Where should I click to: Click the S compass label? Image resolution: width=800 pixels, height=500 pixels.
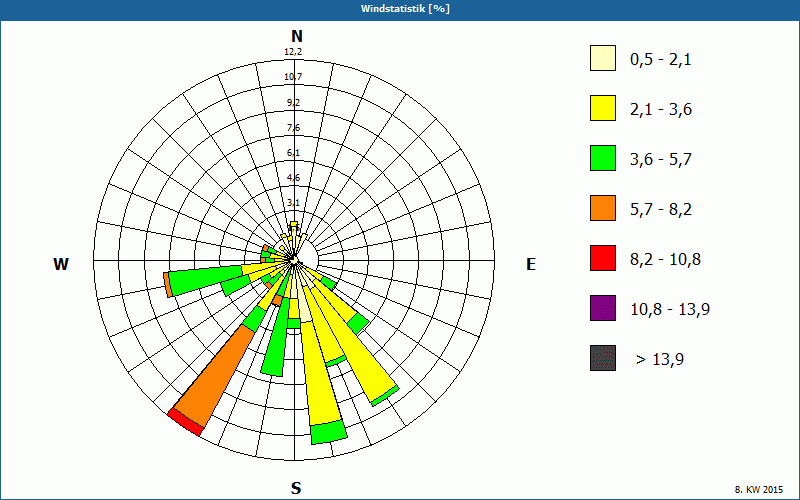point(296,488)
